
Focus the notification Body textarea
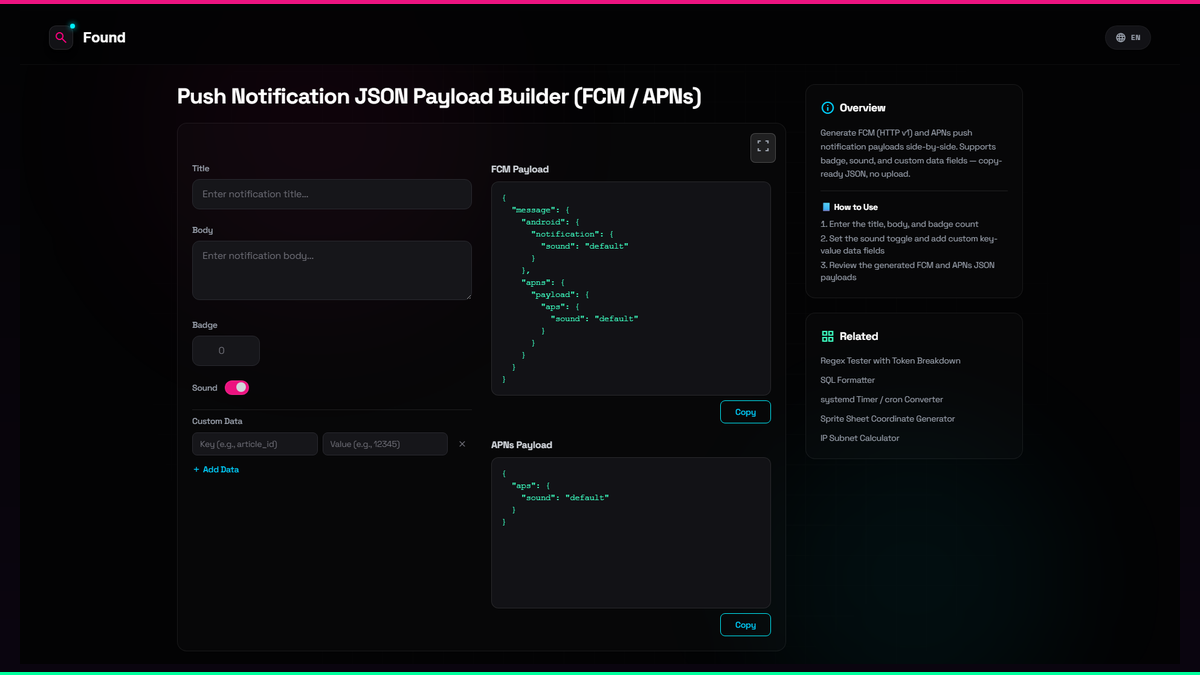coord(332,270)
